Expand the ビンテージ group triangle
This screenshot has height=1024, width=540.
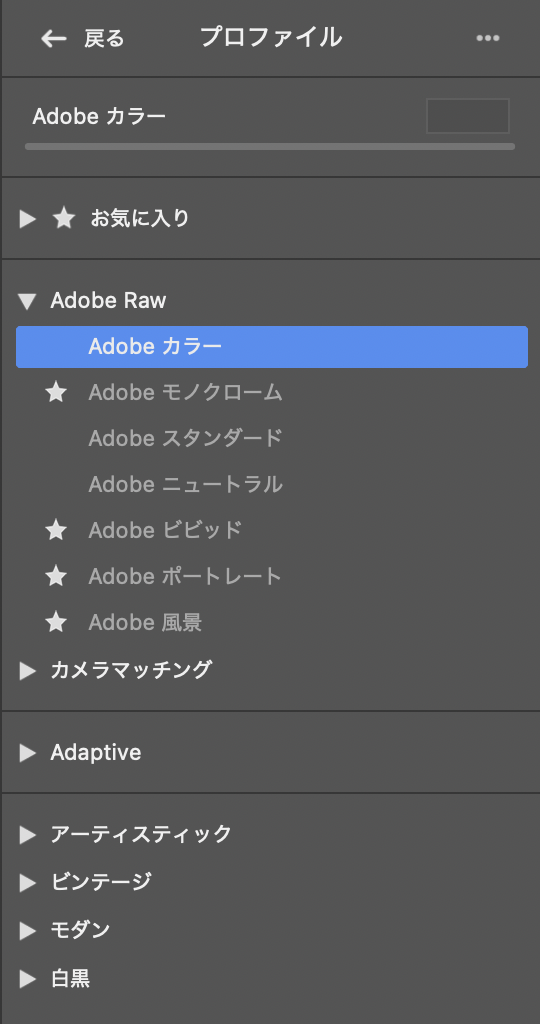(x=27, y=883)
